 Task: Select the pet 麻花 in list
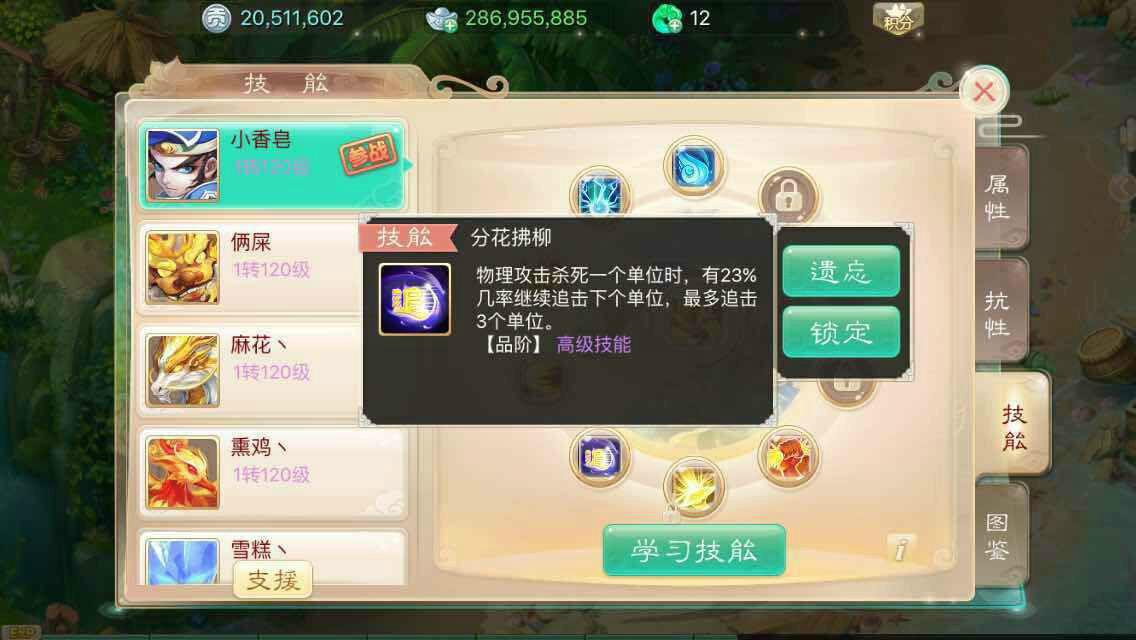[272, 370]
